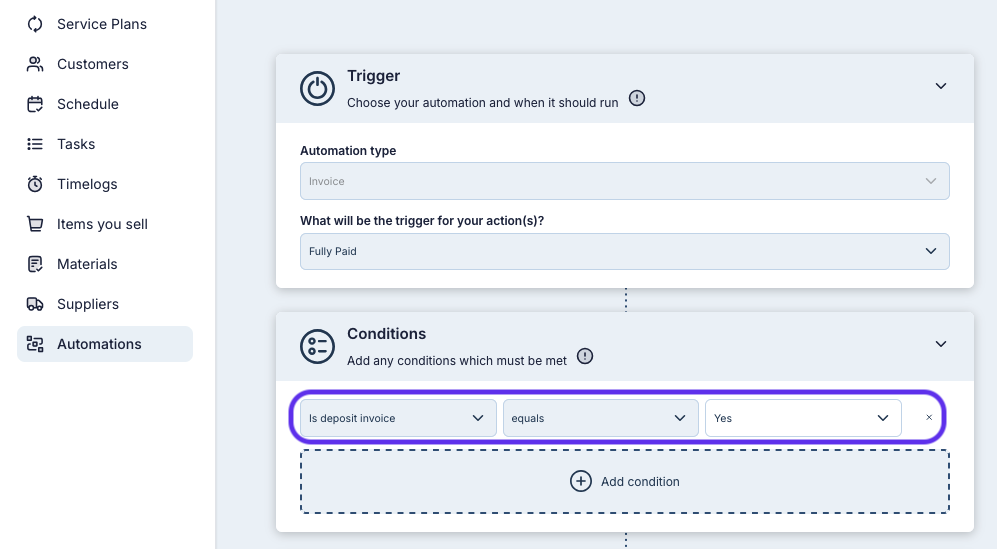Click the Tasks list icon

[35, 144]
